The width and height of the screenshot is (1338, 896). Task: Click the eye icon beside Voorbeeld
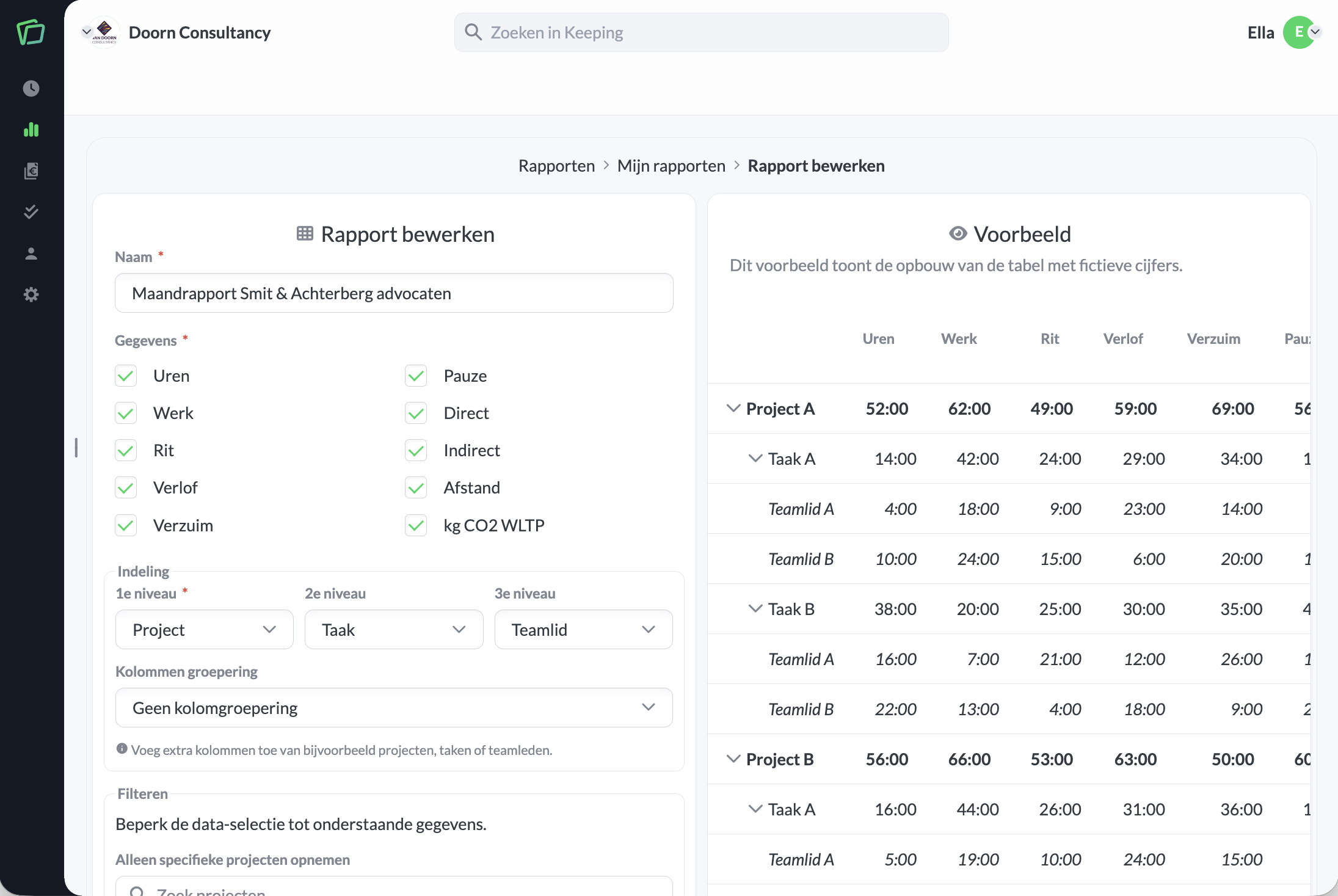[x=958, y=233]
